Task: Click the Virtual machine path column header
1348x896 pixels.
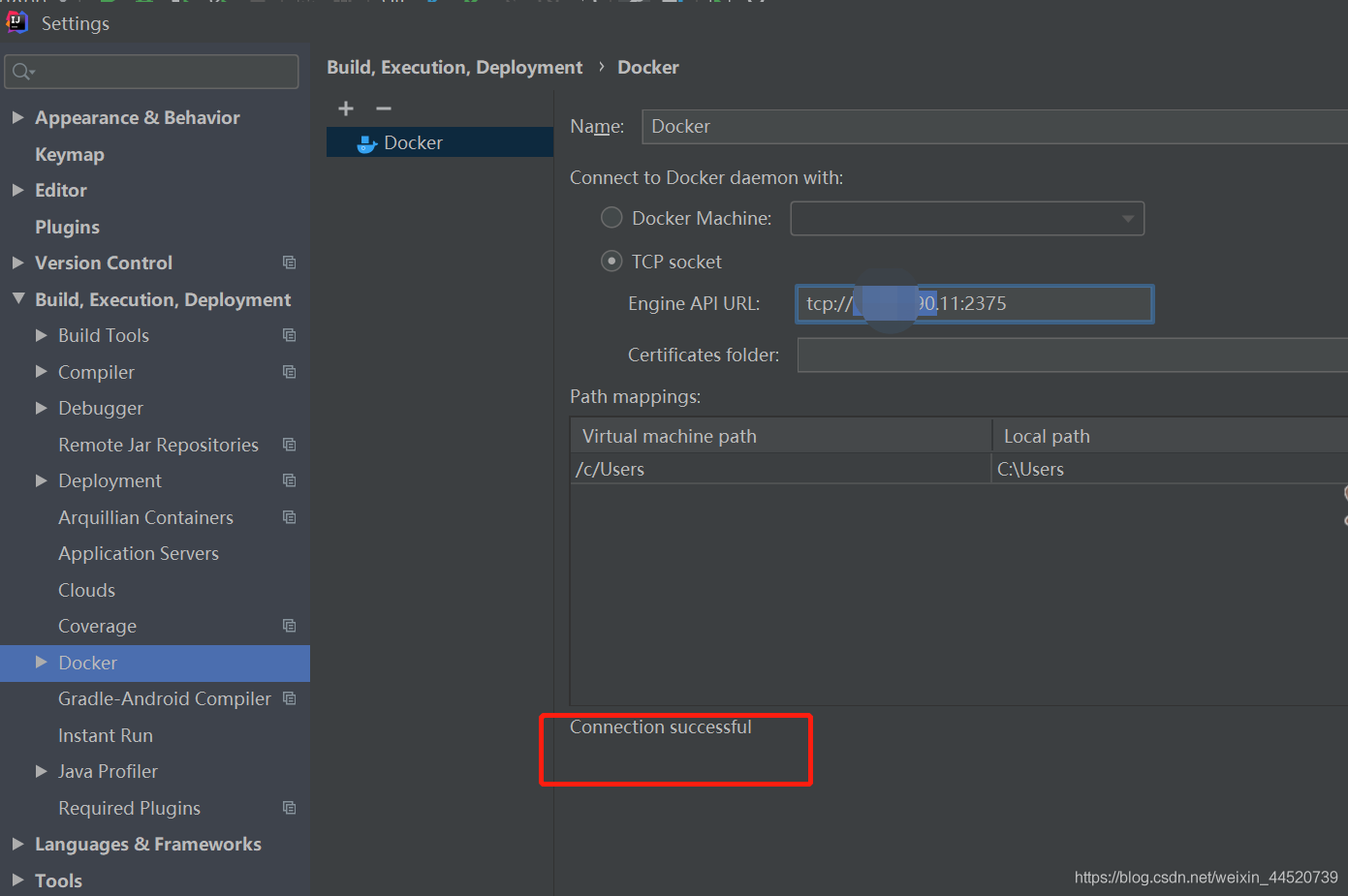Action: click(x=781, y=436)
